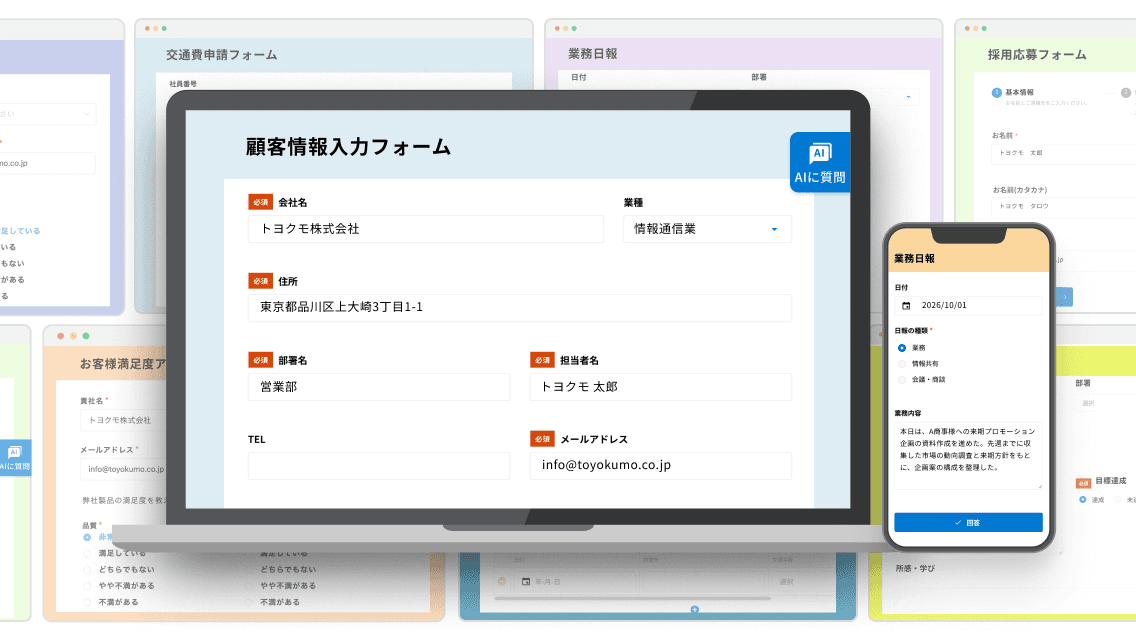Click the 会社名 field with トヨクモ株式会社
Screen dimensions: 1136x640
tap(426, 229)
